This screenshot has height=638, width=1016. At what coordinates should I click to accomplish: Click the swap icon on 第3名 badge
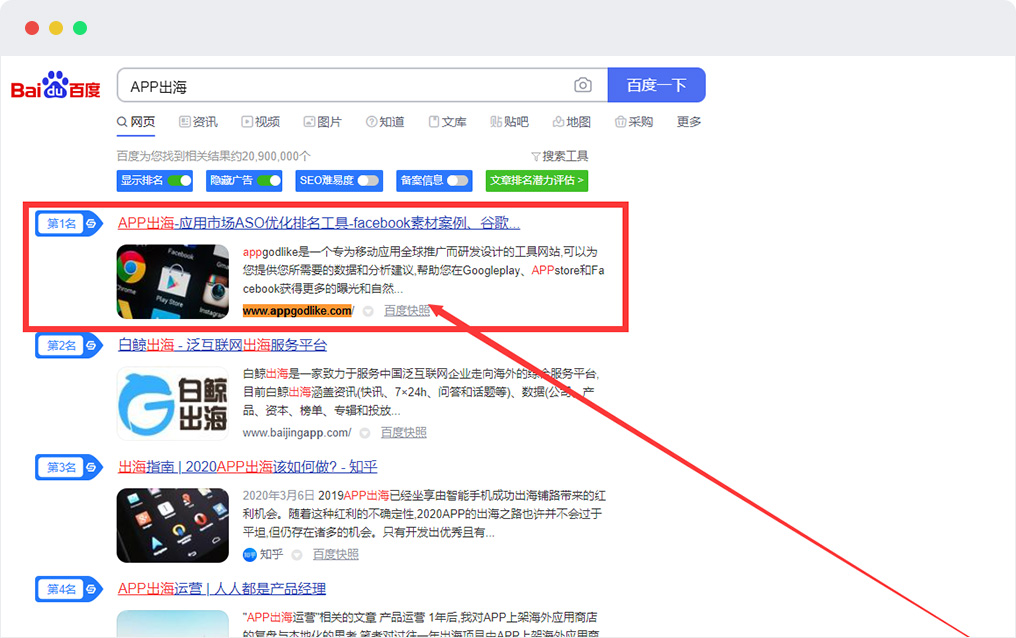[x=91, y=467]
